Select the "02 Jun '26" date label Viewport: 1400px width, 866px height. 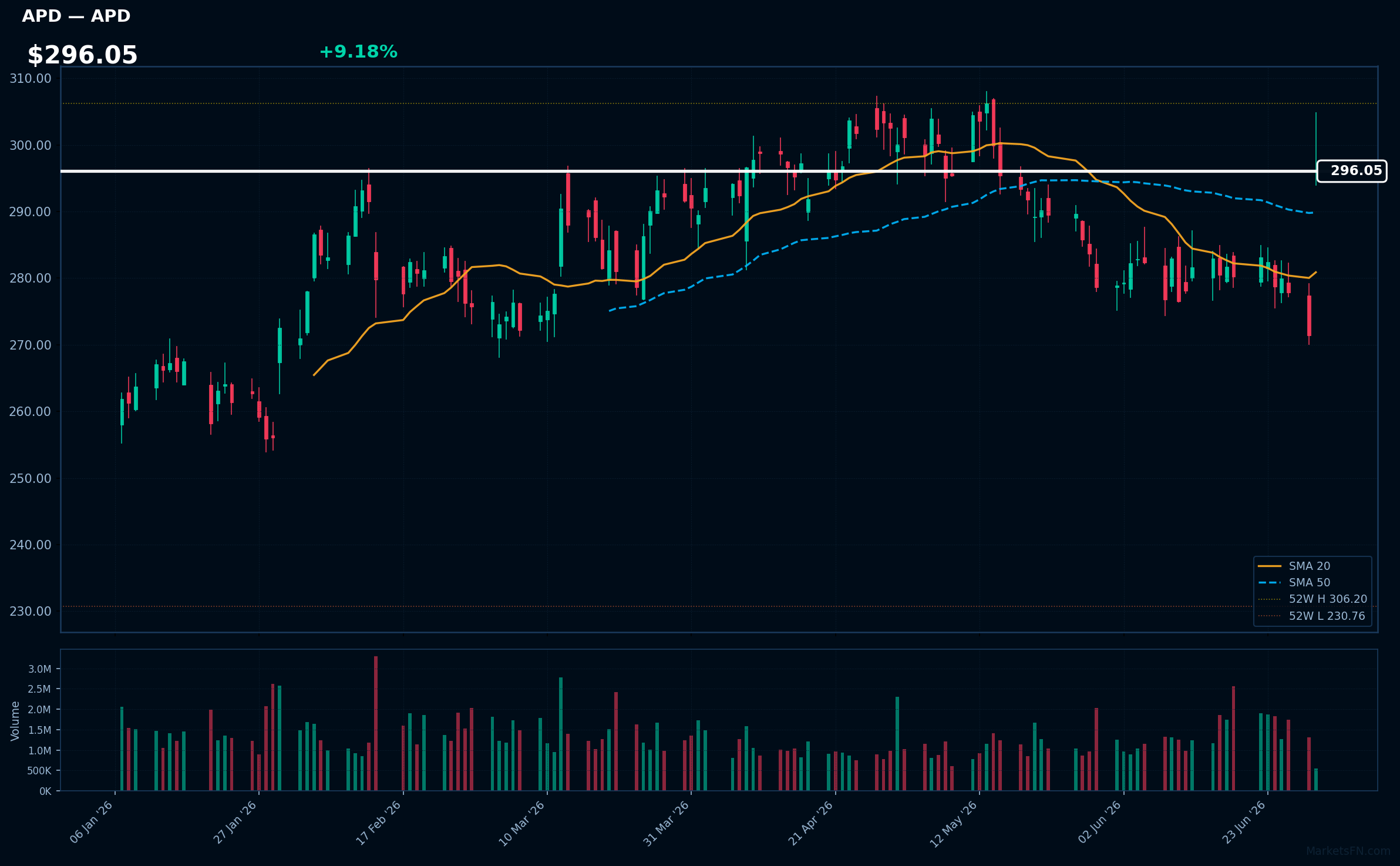[1100, 822]
